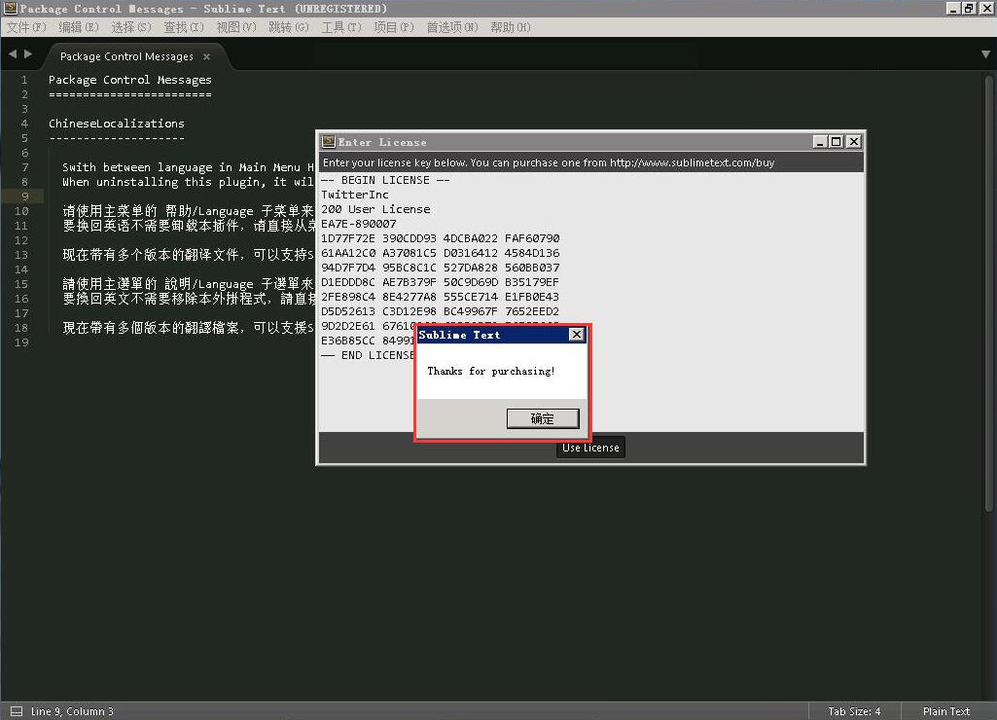The width and height of the screenshot is (997, 720).
Task: Open the 选择(S) menu
Action: 131,27
